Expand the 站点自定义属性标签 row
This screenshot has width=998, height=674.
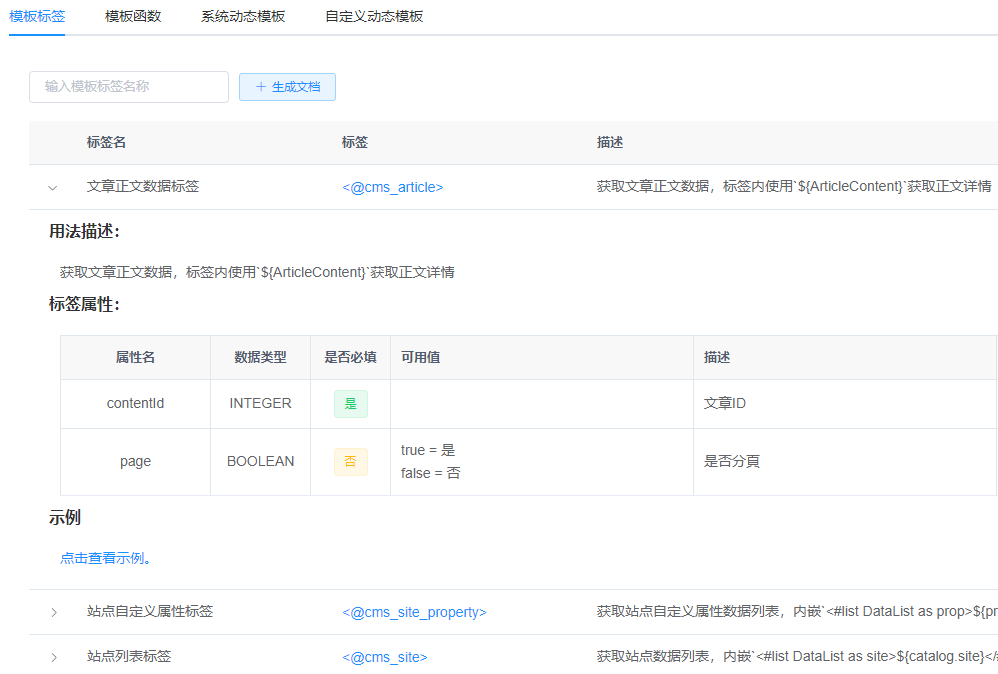point(53,612)
